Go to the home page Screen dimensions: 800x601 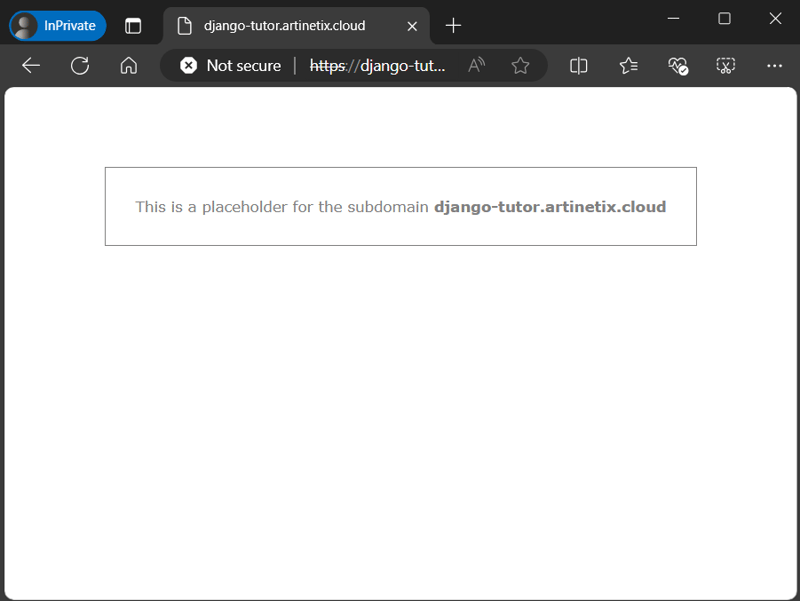coord(129,65)
